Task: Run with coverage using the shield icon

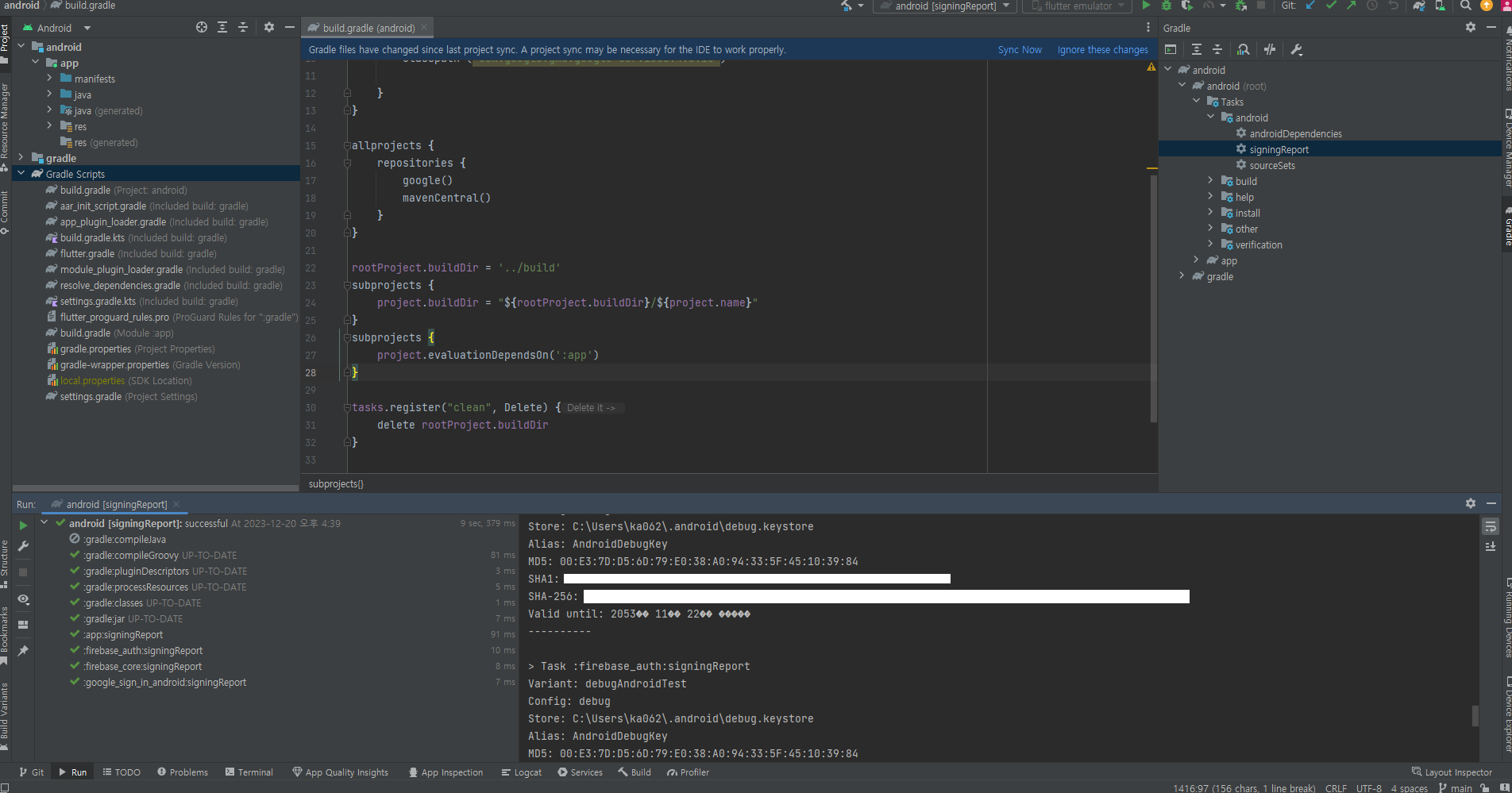Action: (1186, 6)
